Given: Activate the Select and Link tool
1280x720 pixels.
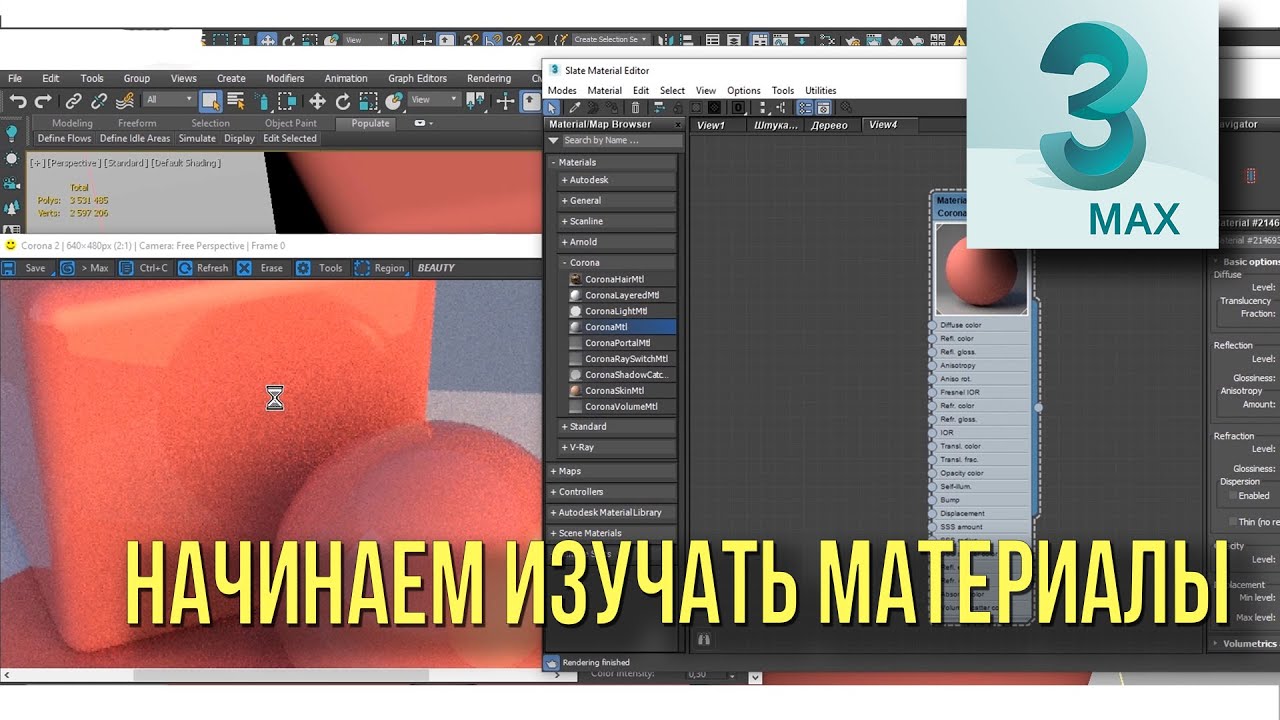Looking at the screenshot, I should pos(74,100).
